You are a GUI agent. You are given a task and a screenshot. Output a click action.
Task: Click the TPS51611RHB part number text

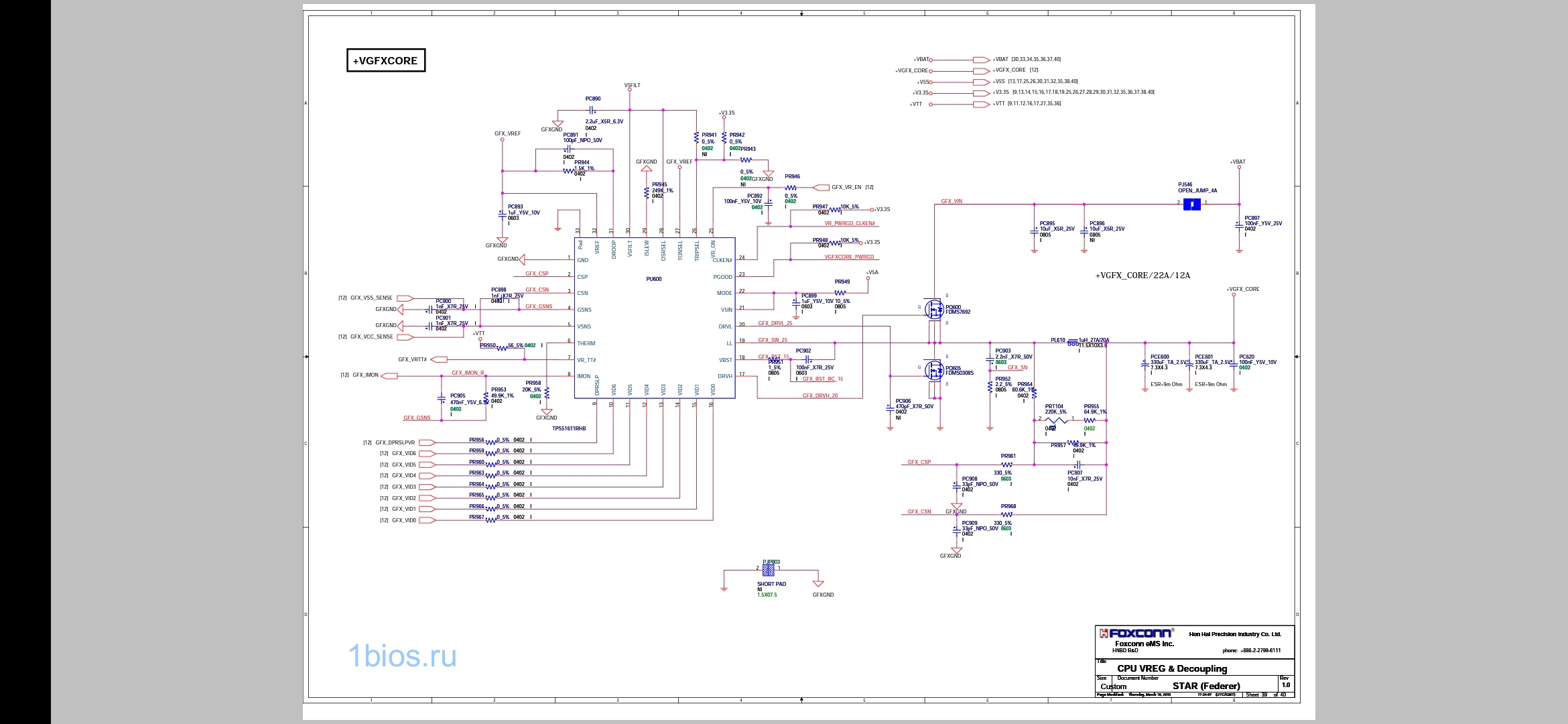(x=569, y=428)
